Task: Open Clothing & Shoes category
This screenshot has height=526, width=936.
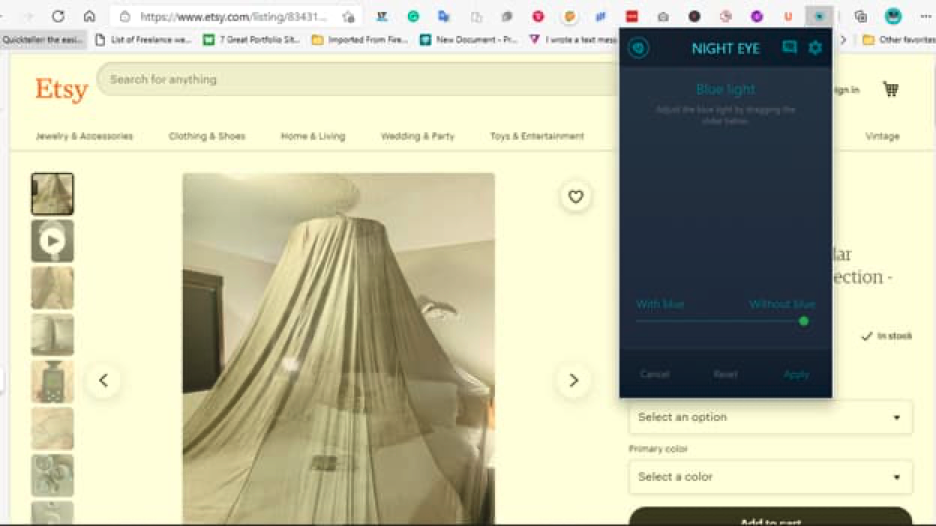Action: 207,136
